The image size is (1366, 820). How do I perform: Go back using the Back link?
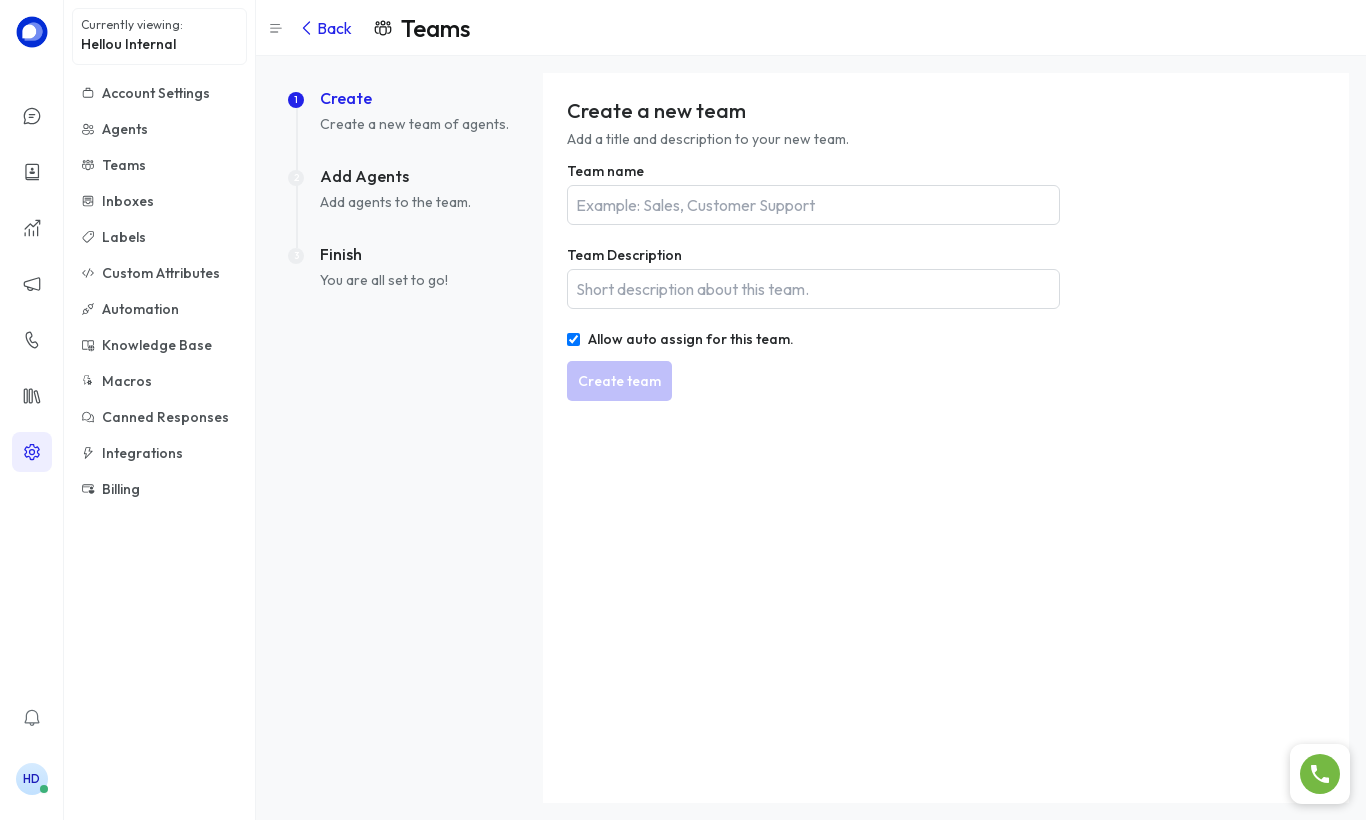click(x=326, y=28)
